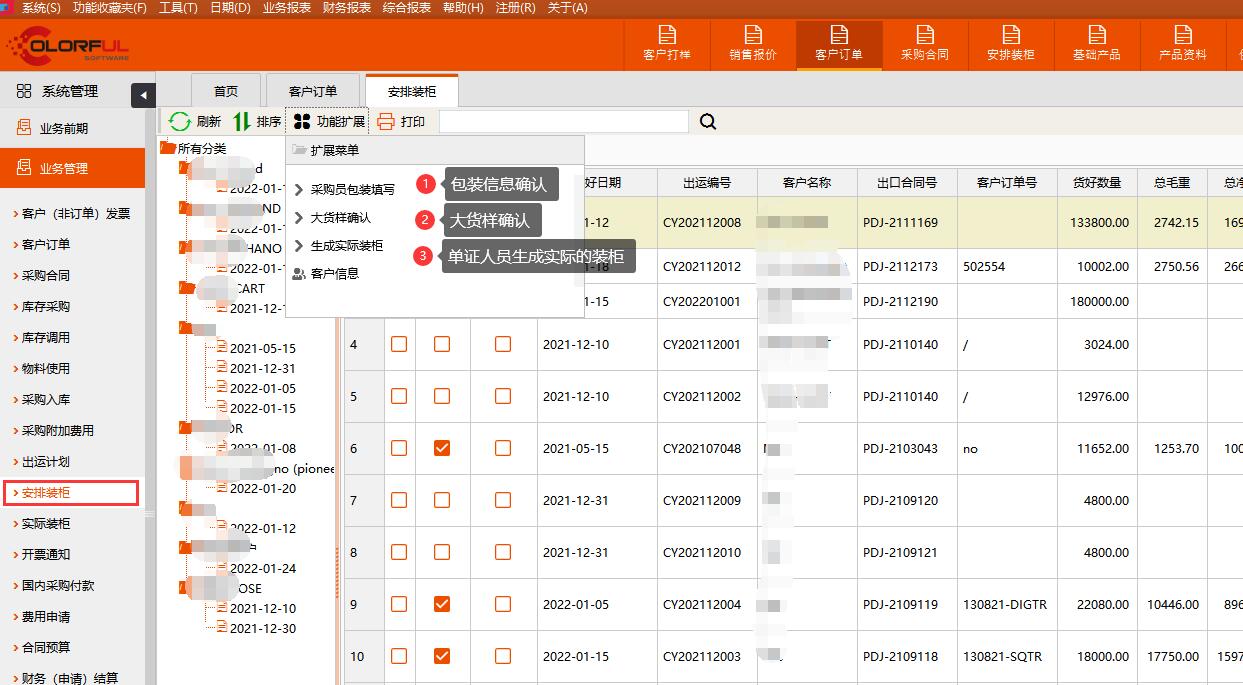The image size is (1243, 685).
Task: Click the 安排装柜 icon in the top ribbon
Action: [x=1011, y=43]
